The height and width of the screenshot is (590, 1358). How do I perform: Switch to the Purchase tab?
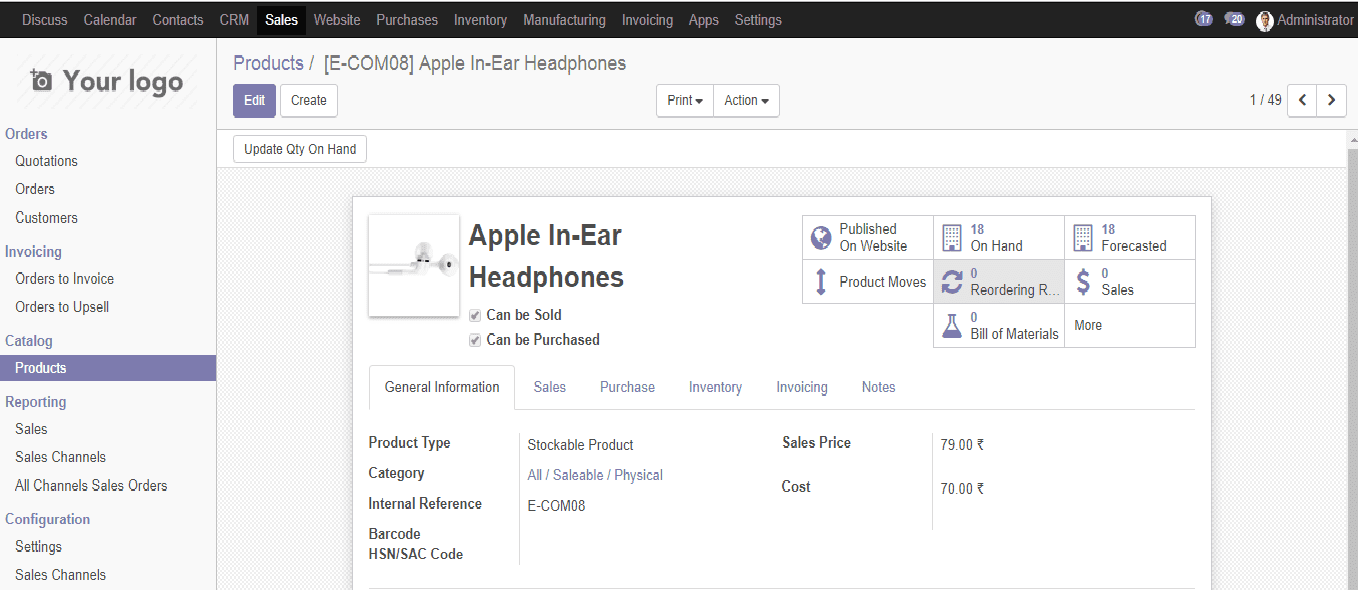(627, 387)
